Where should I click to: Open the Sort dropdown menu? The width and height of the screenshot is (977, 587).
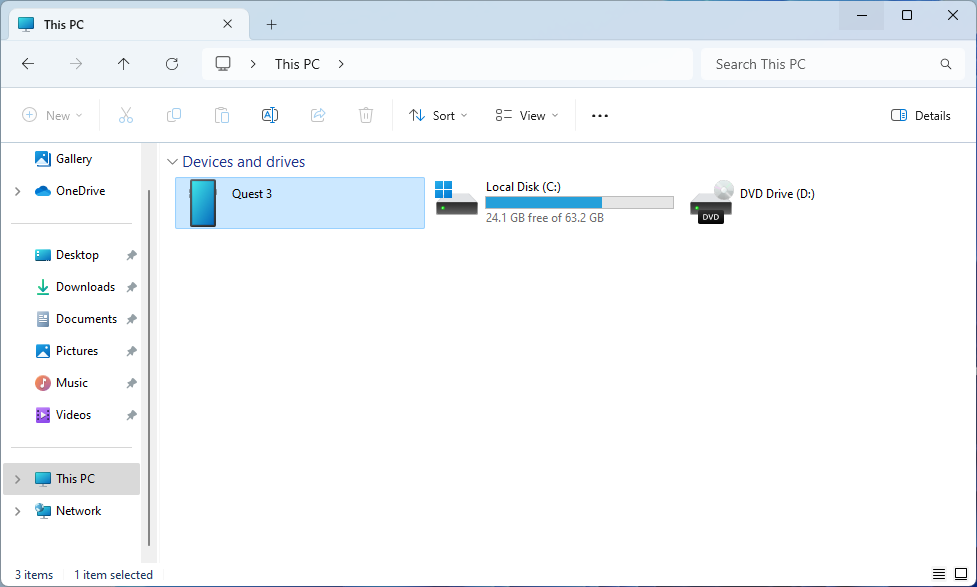pos(438,116)
